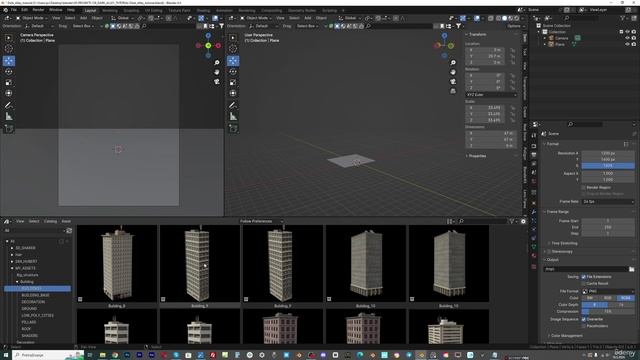Toggle visibility eye for Plane in outliner
Viewport: 640px width, 360px height.
coord(627,44)
